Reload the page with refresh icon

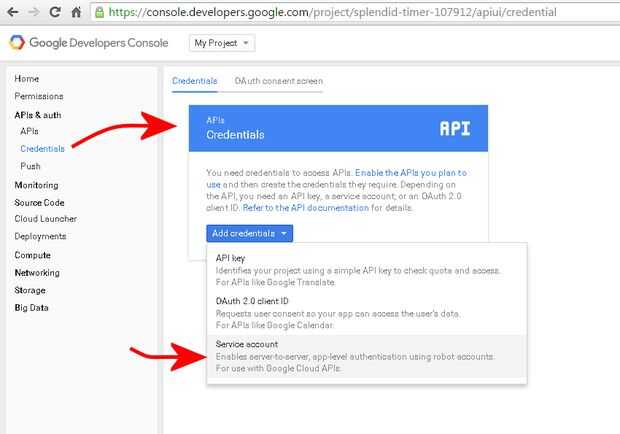tap(55, 12)
